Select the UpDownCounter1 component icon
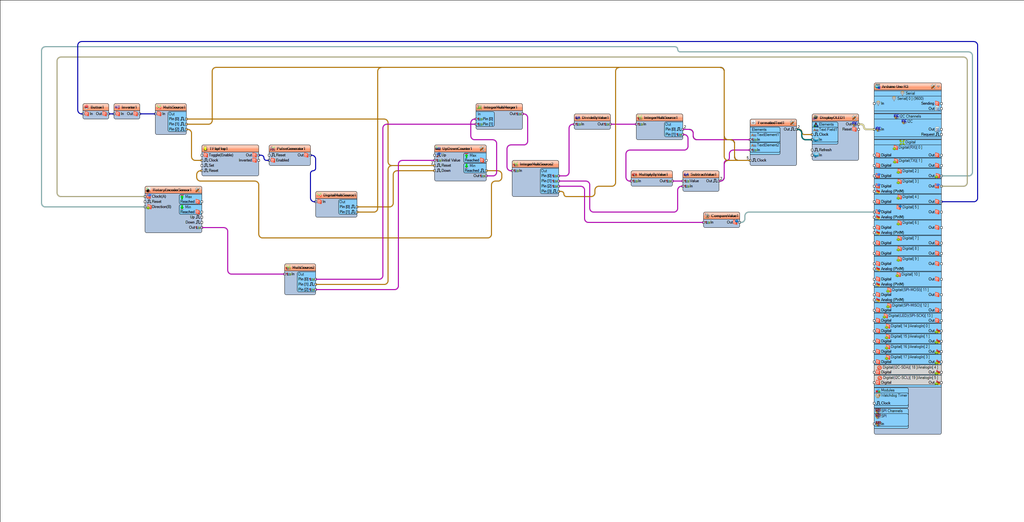 [439, 149]
